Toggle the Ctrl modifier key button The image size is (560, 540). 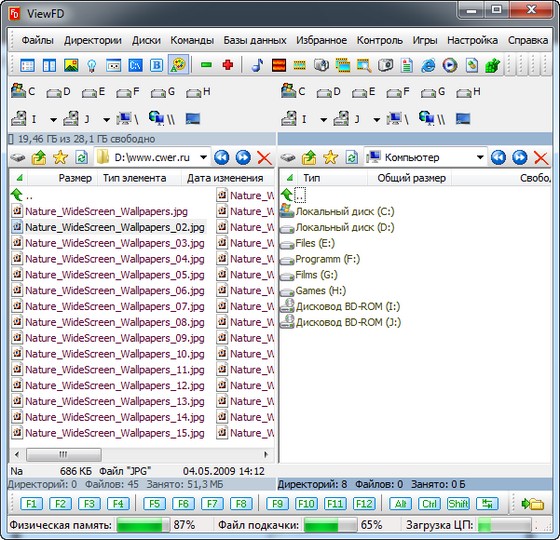pos(429,504)
